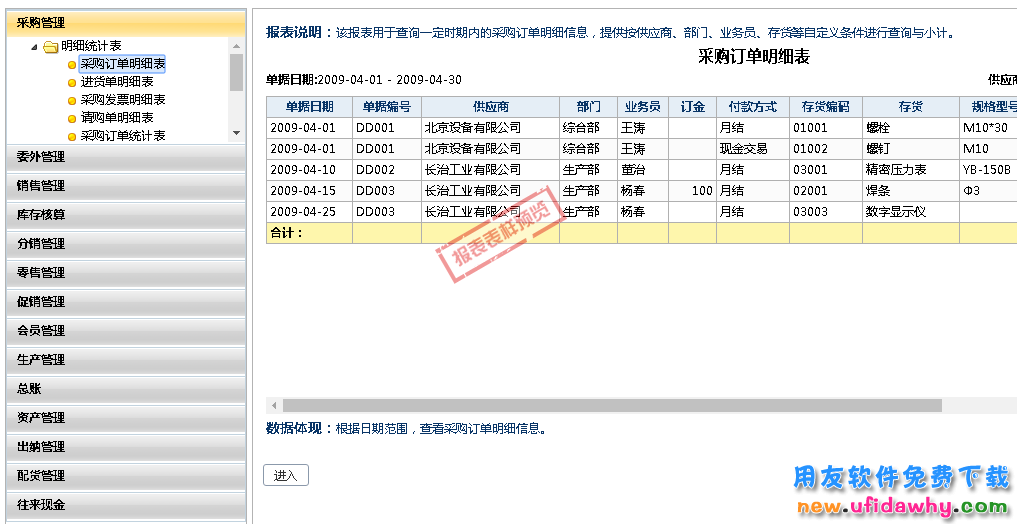Click the bullet icon beside 采购订单明细表

(x=71, y=65)
